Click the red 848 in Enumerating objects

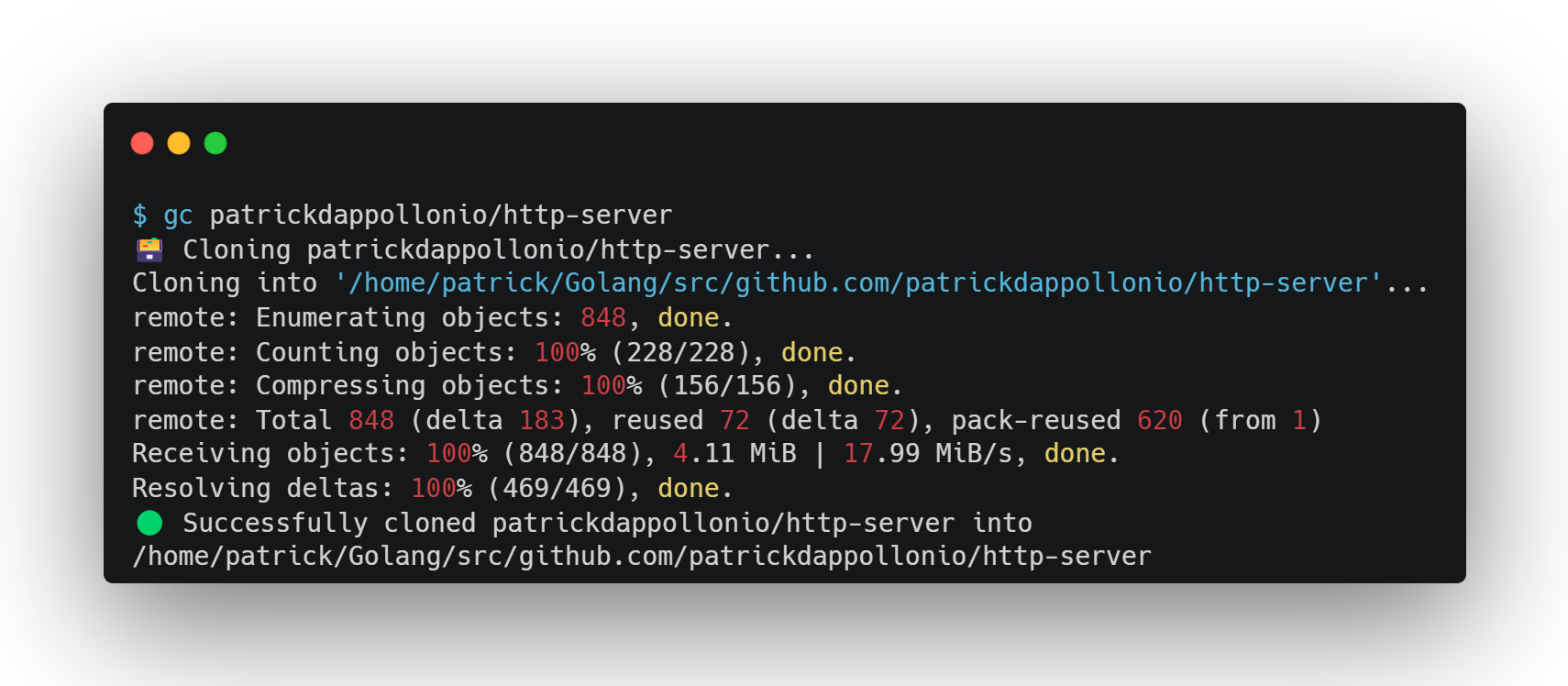click(603, 317)
